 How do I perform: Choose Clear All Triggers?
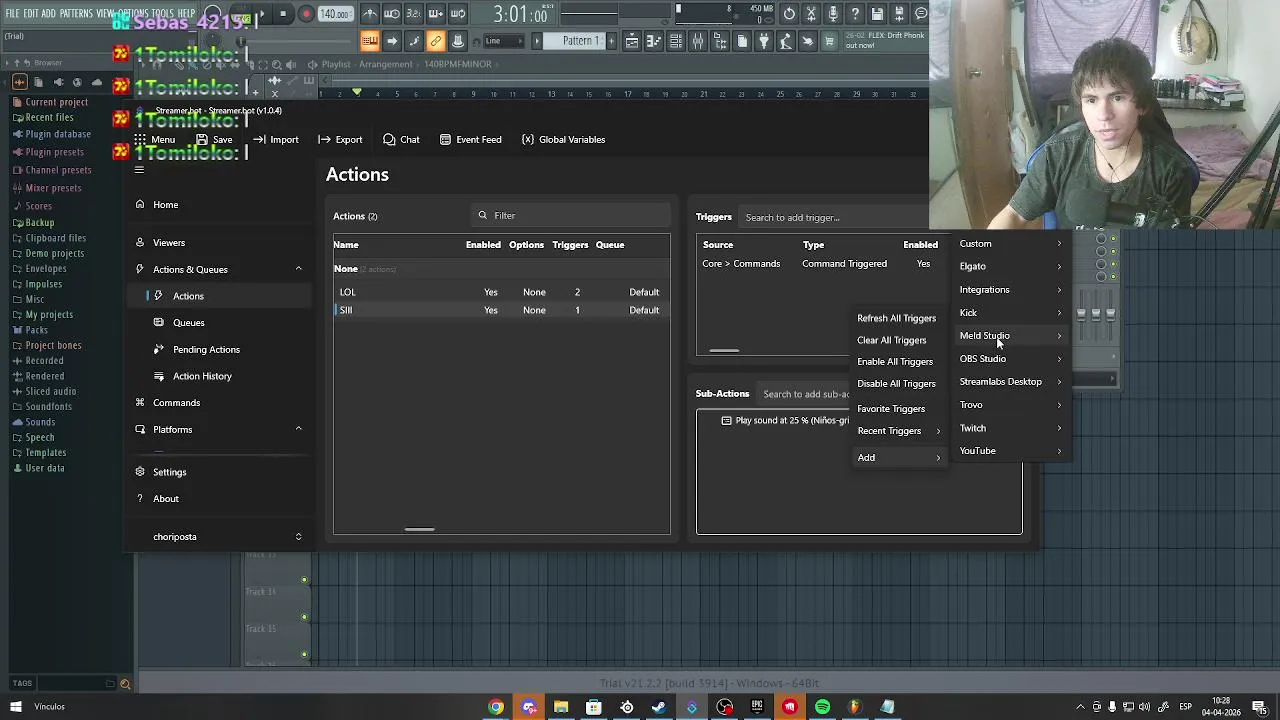(897, 340)
